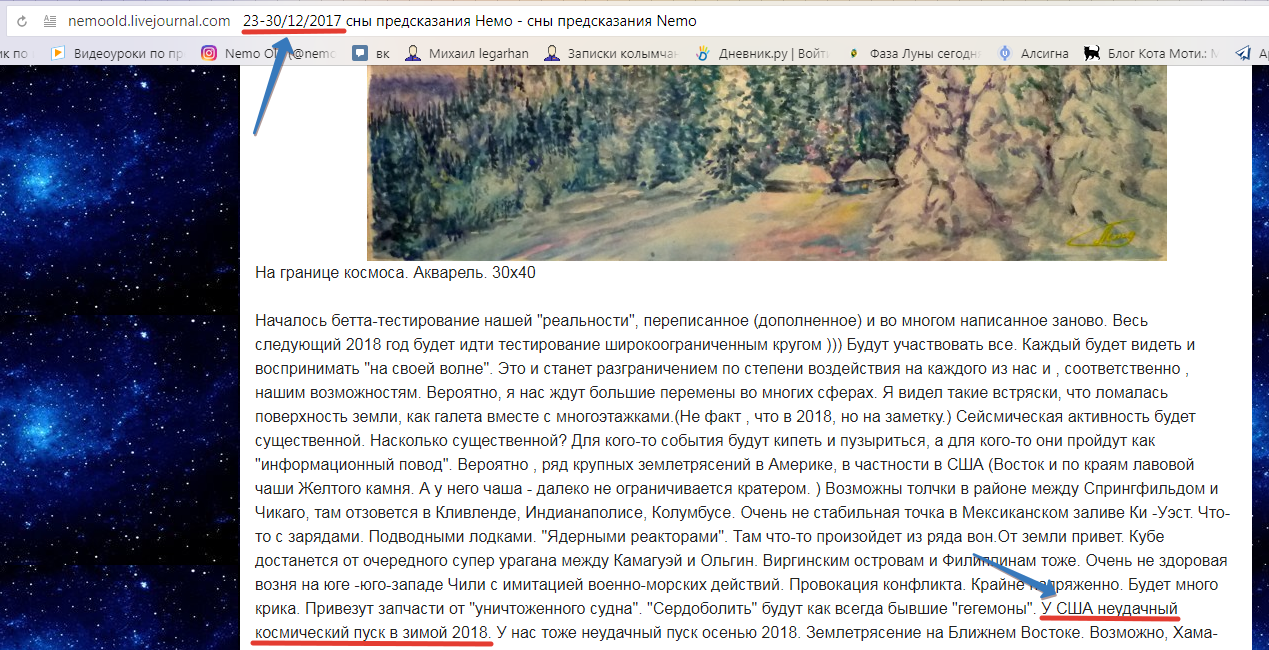Open the Алсигна bookmark
The image size is (1269, 650).
pos(1033,54)
